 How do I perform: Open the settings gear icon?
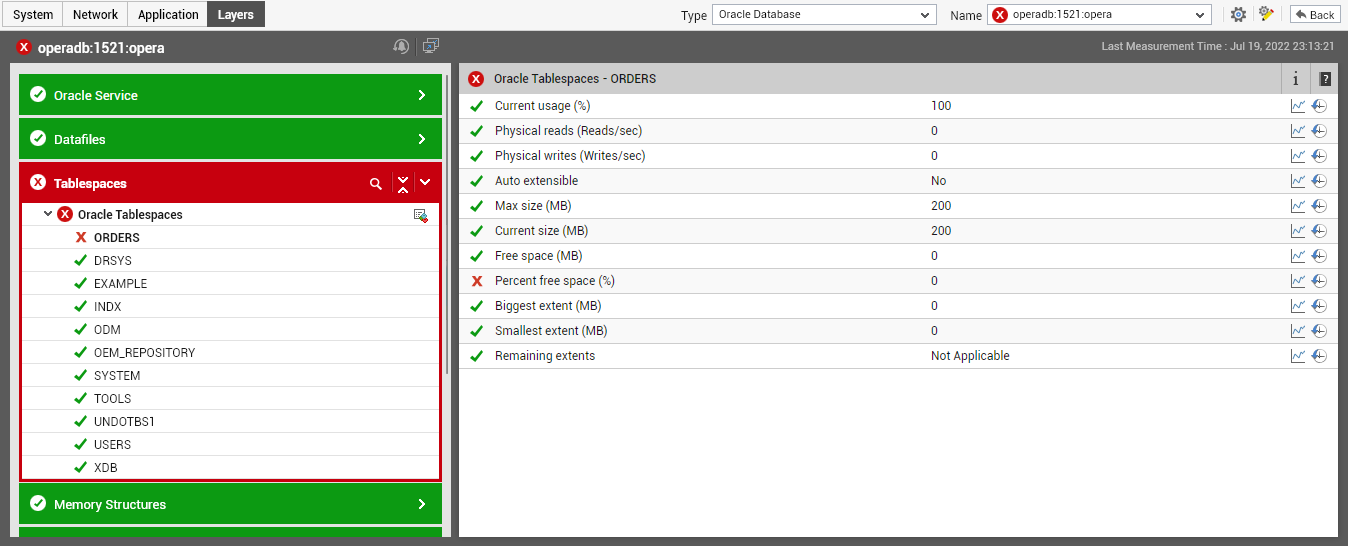[x=1238, y=15]
